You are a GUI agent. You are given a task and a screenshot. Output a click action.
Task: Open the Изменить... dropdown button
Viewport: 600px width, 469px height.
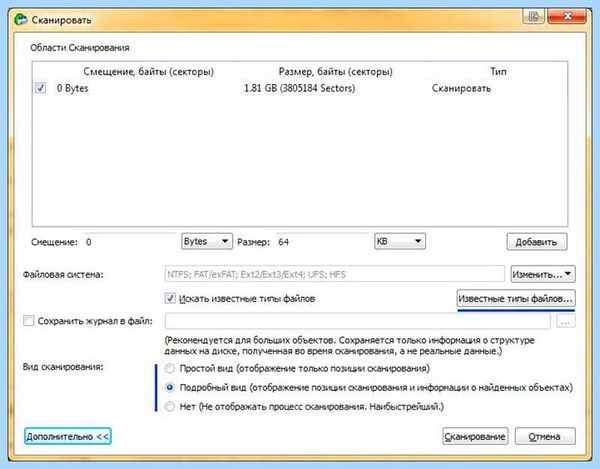[543, 274]
